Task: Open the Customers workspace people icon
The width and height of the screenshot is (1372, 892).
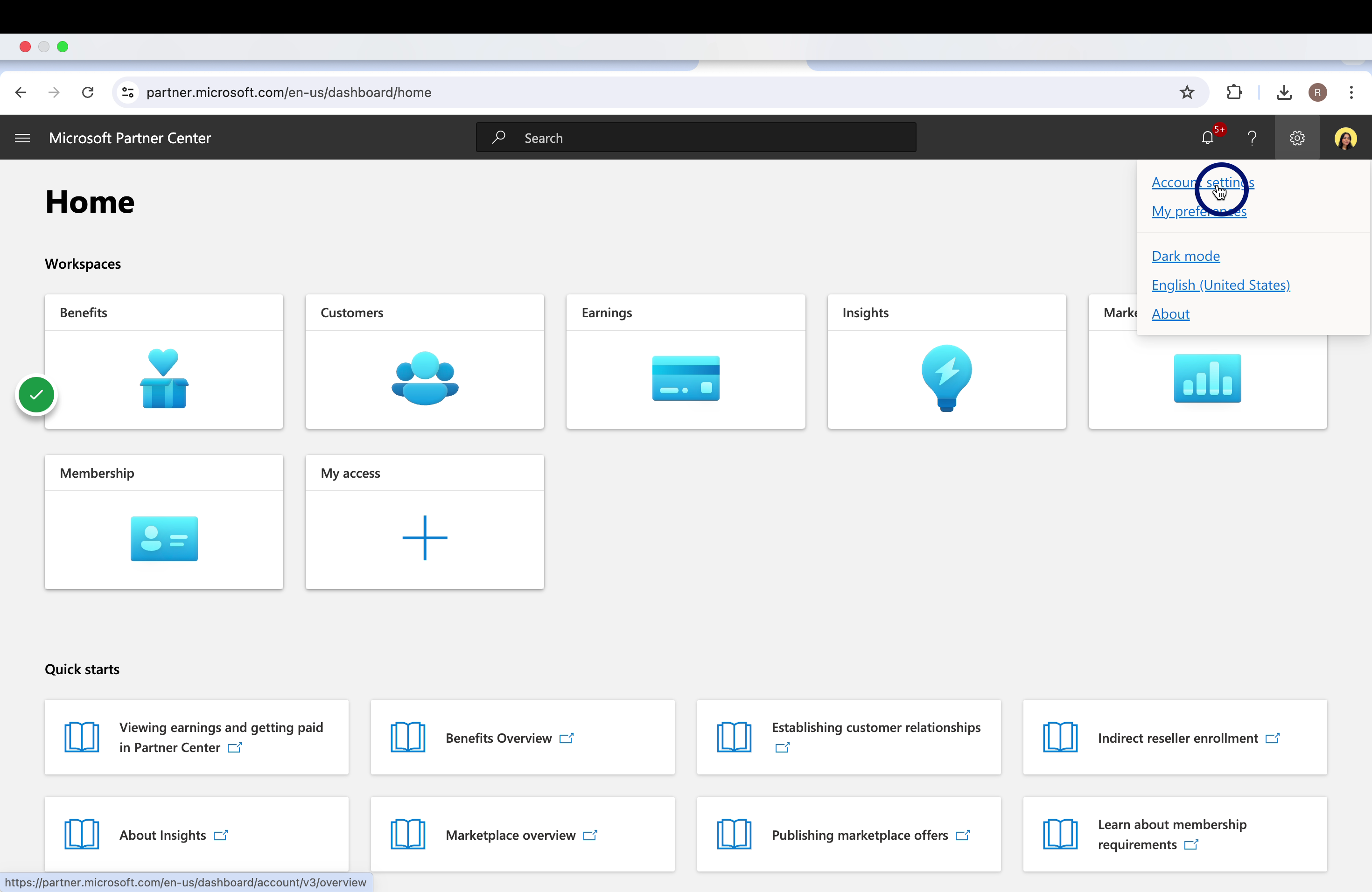Action: click(x=425, y=378)
